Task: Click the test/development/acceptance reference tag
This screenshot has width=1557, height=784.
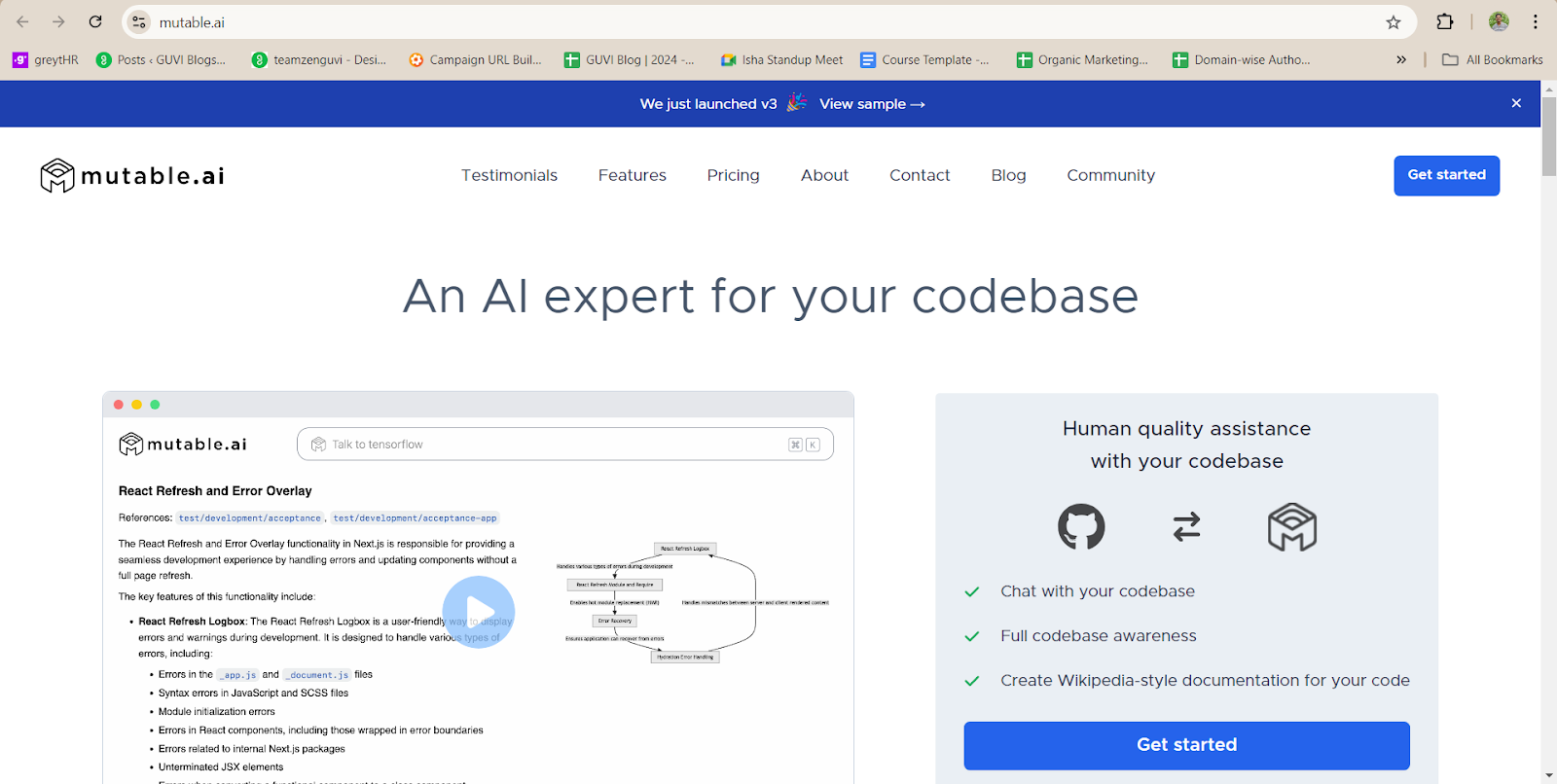Action: [250, 518]
